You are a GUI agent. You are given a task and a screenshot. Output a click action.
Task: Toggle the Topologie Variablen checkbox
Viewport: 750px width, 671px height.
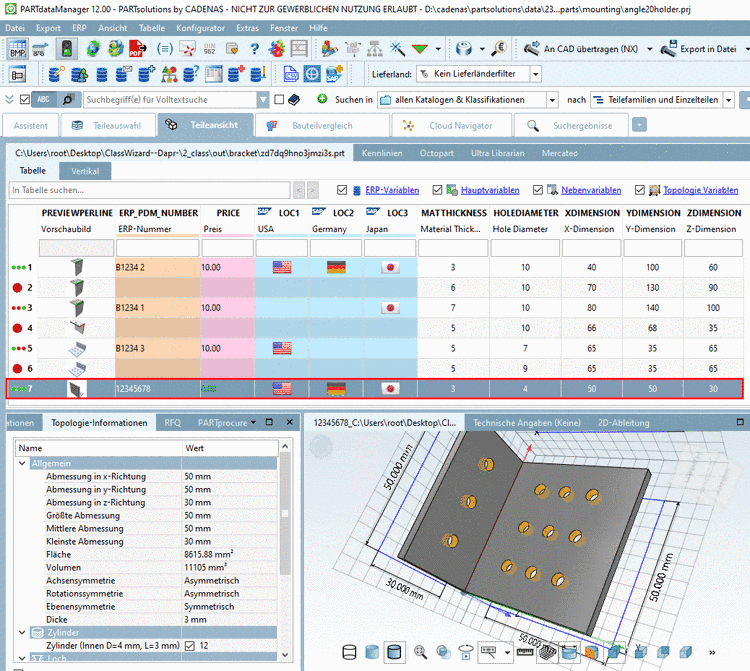click(640, 190)
